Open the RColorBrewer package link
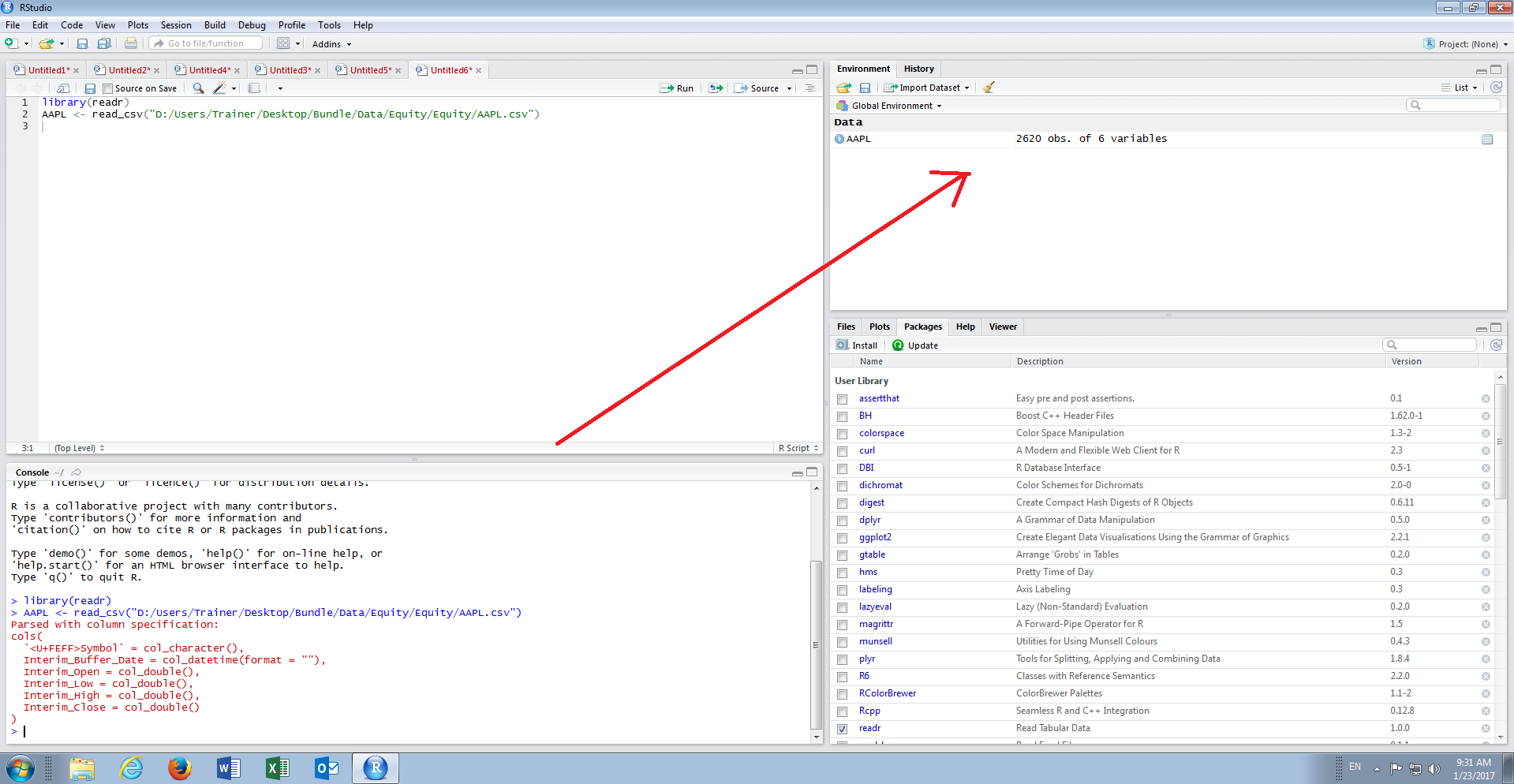Viewport: 1514px width, 784px height. pyautogui.click(x=888, y=693)
